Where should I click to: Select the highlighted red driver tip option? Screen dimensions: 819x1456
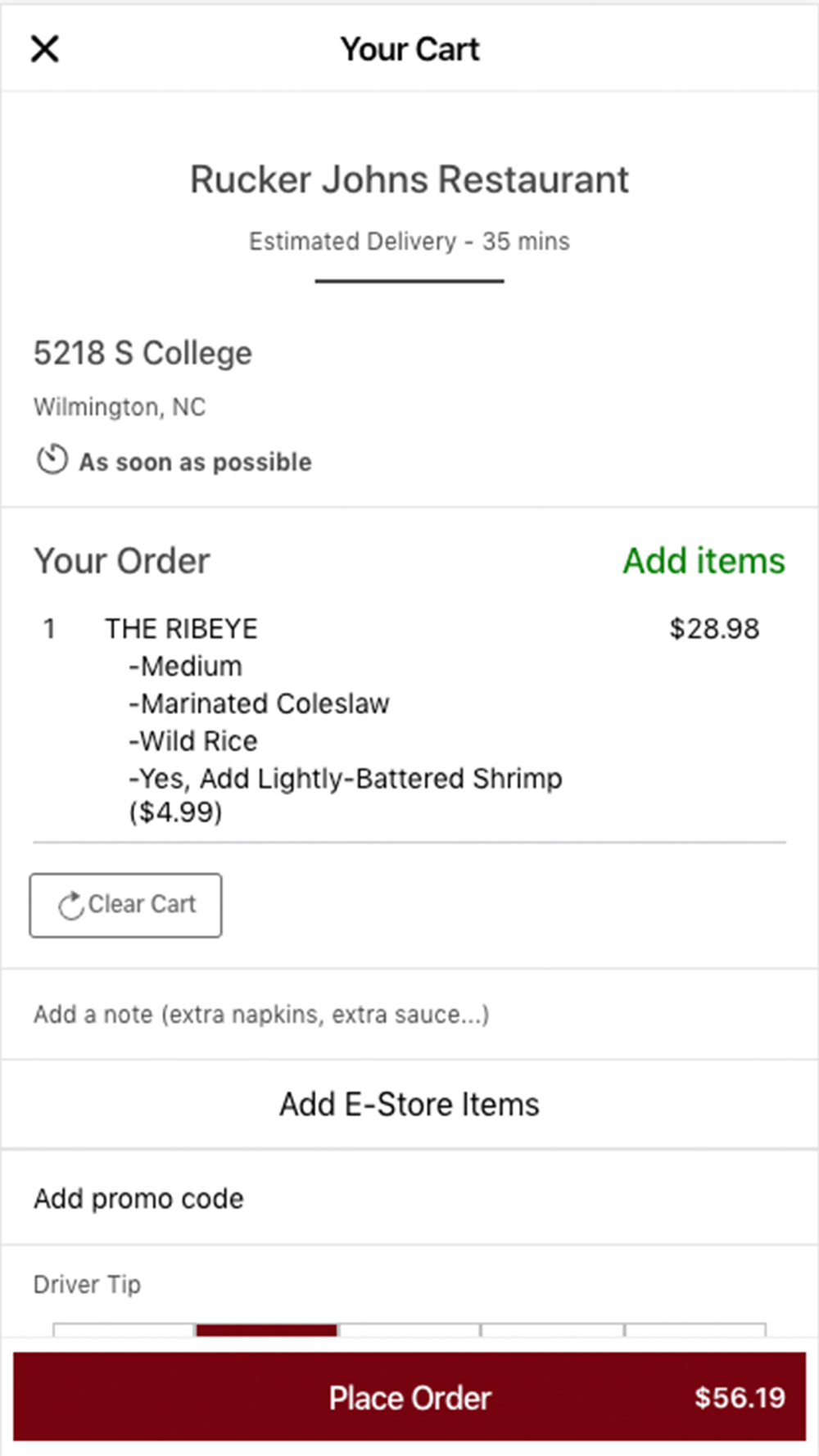tap(267, 1330)
